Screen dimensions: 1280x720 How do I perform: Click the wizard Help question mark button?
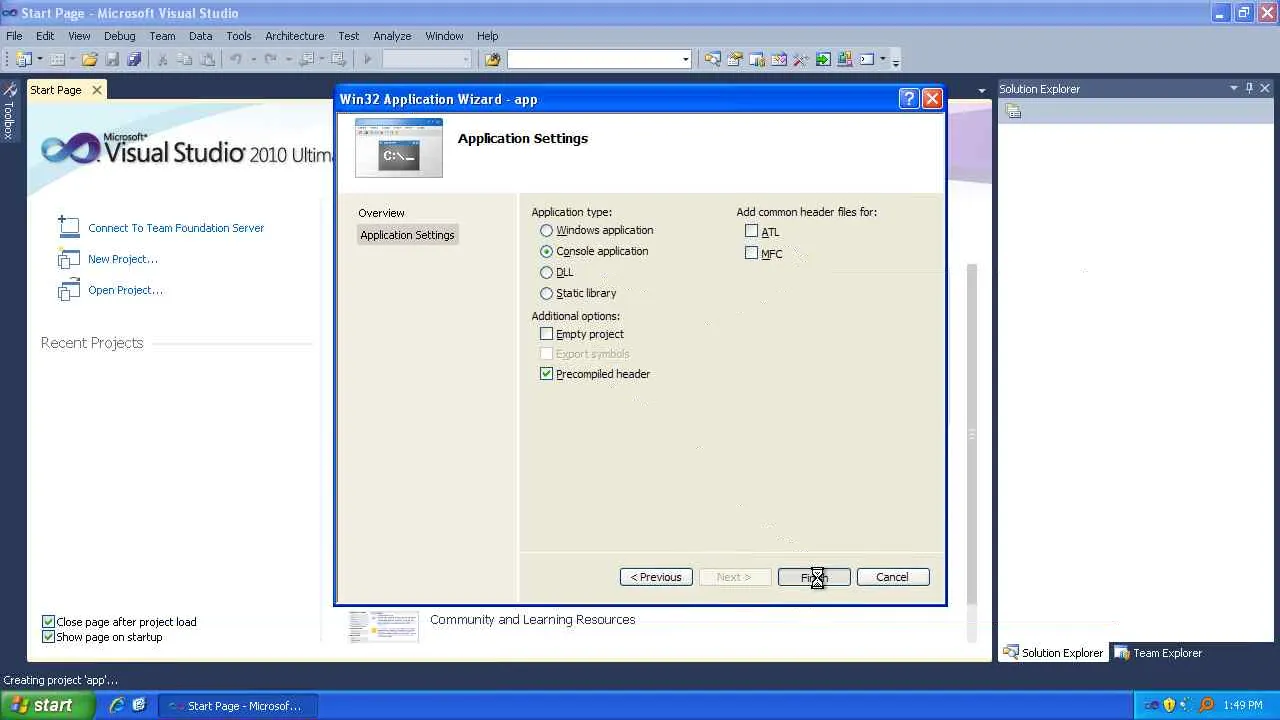pos(909,98)
